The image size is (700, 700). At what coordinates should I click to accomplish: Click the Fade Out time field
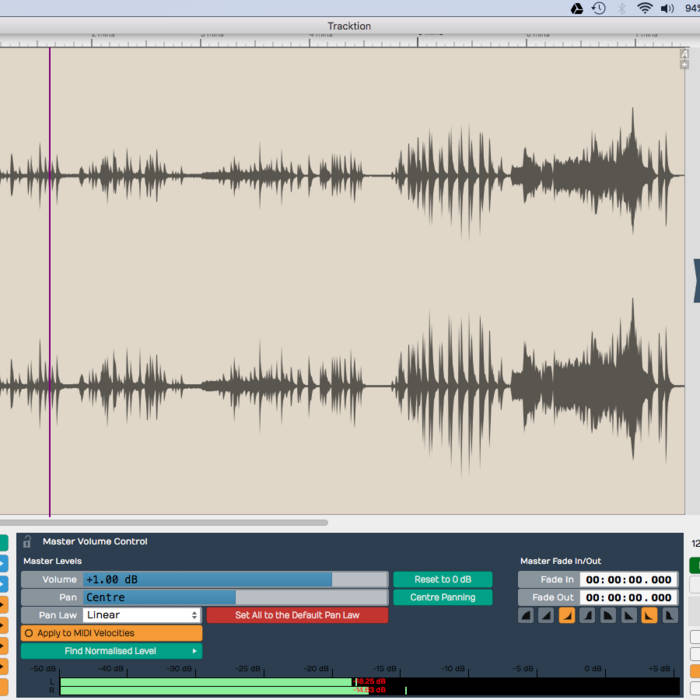(x=628, y=597)
